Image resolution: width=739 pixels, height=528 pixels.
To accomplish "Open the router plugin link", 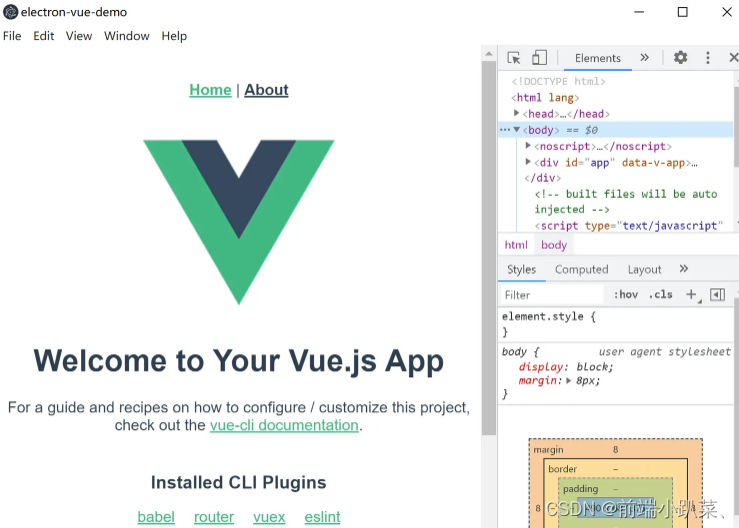I will click(x=214, y=517).
